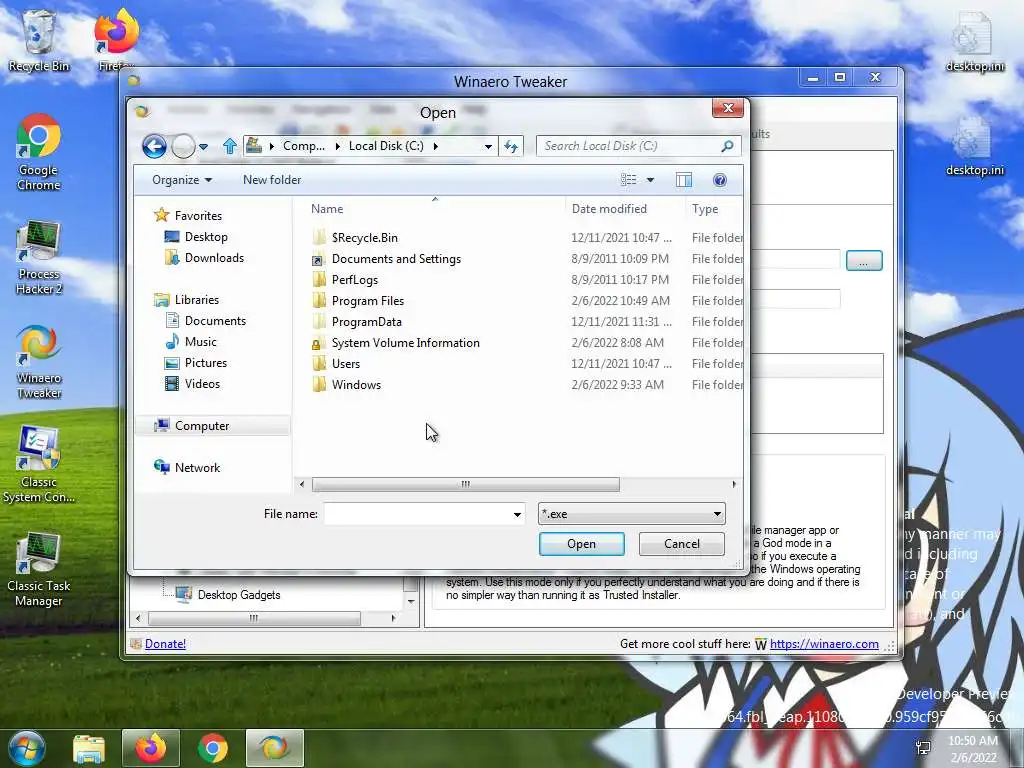This screenshot has height=768, width=1024.
Task: Sort by Date modified column header
Action: [609, 209]
